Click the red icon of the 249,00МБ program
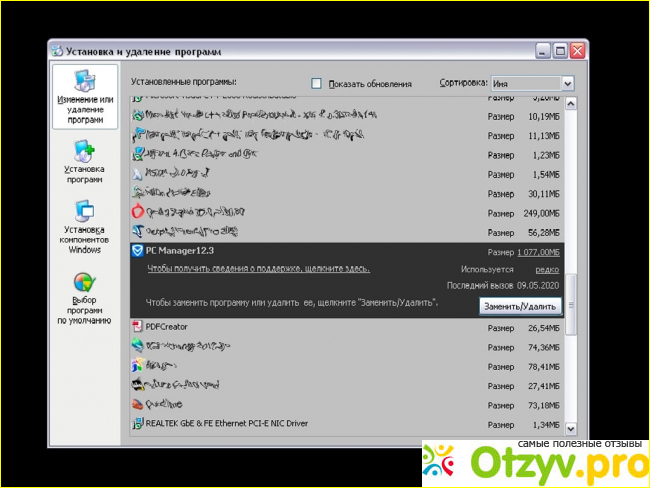The width and height of the screenshot is (650, 488). point(138,213)
